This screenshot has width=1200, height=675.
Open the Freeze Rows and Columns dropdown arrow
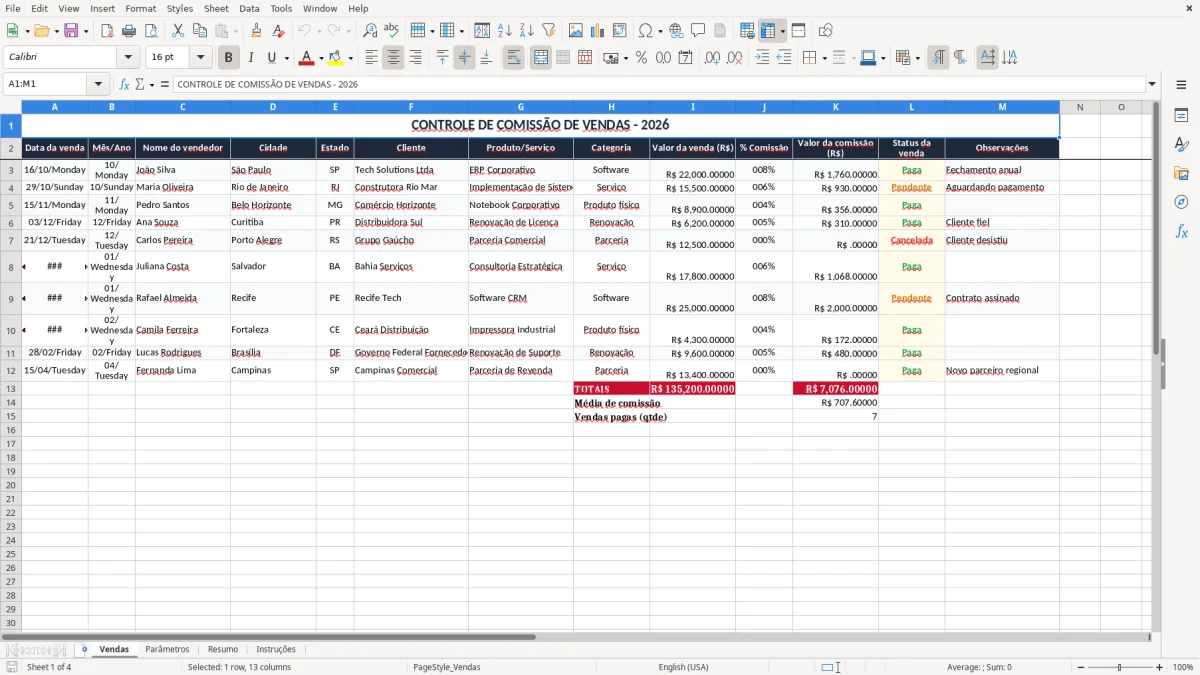pyautogui.click(x=783, y=31)
